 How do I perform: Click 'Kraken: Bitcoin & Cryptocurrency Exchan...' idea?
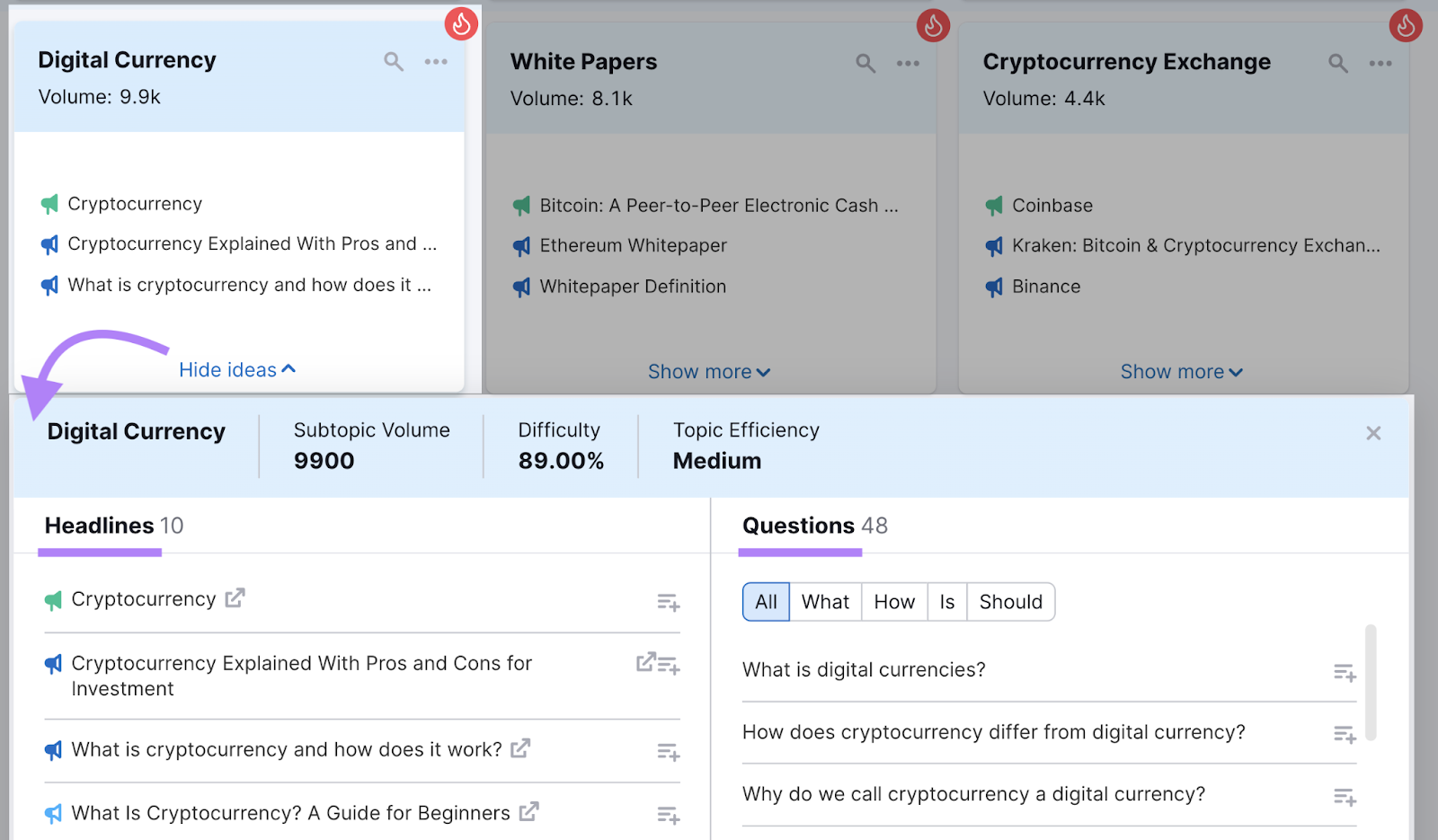1196,245
